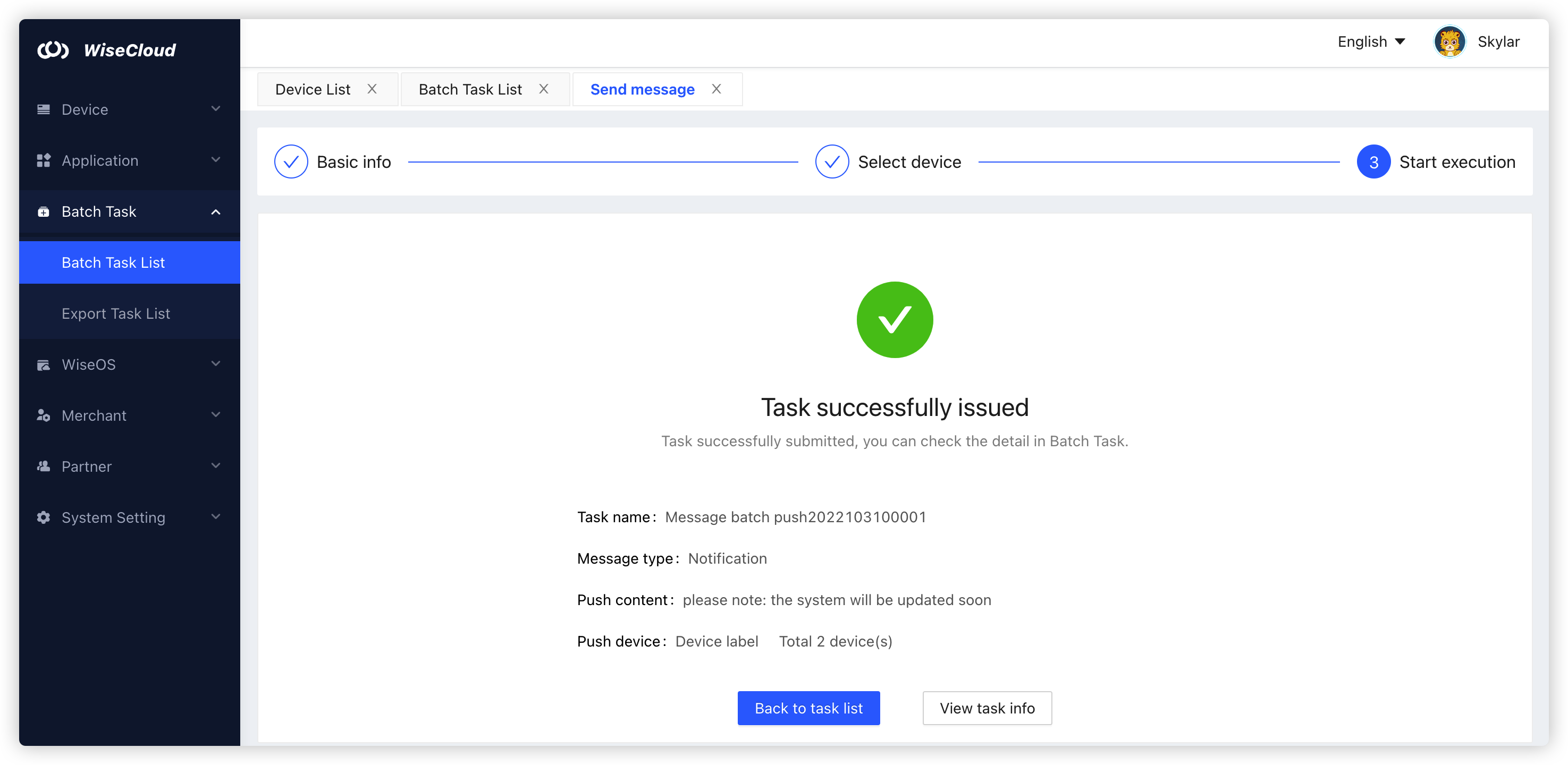Click the Merchant sidebar icon

pyautogui.click(x=44, y=415)
